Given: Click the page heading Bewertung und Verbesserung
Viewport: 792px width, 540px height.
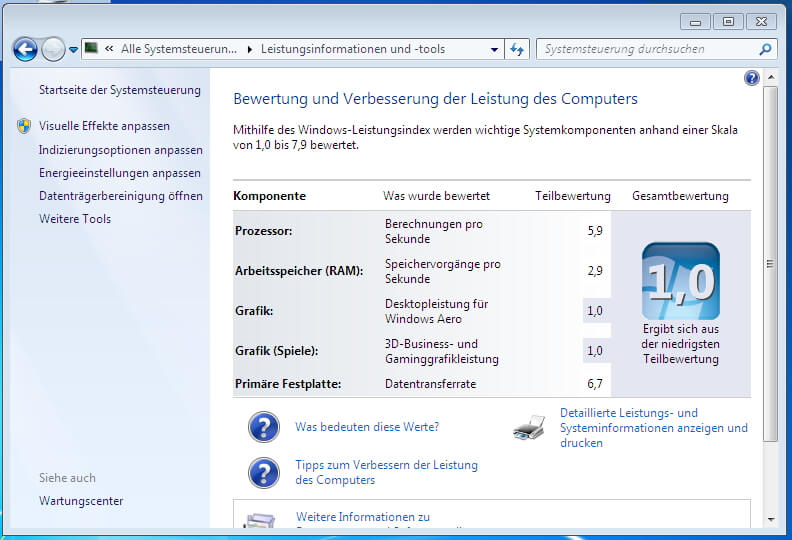Looking at the screenshot, I should [435, 99].
